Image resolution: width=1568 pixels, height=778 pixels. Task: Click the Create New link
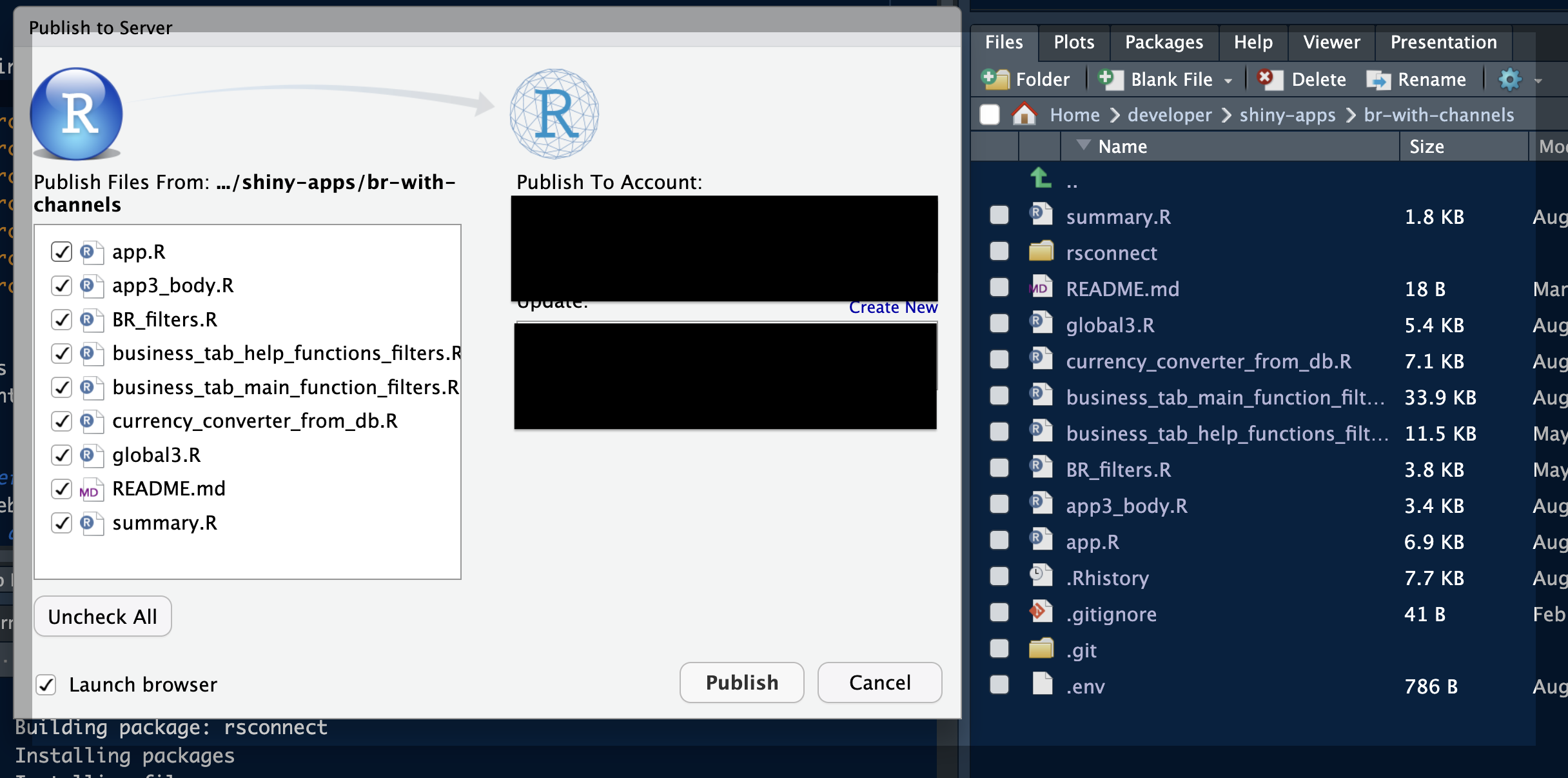tap(893, 307)
